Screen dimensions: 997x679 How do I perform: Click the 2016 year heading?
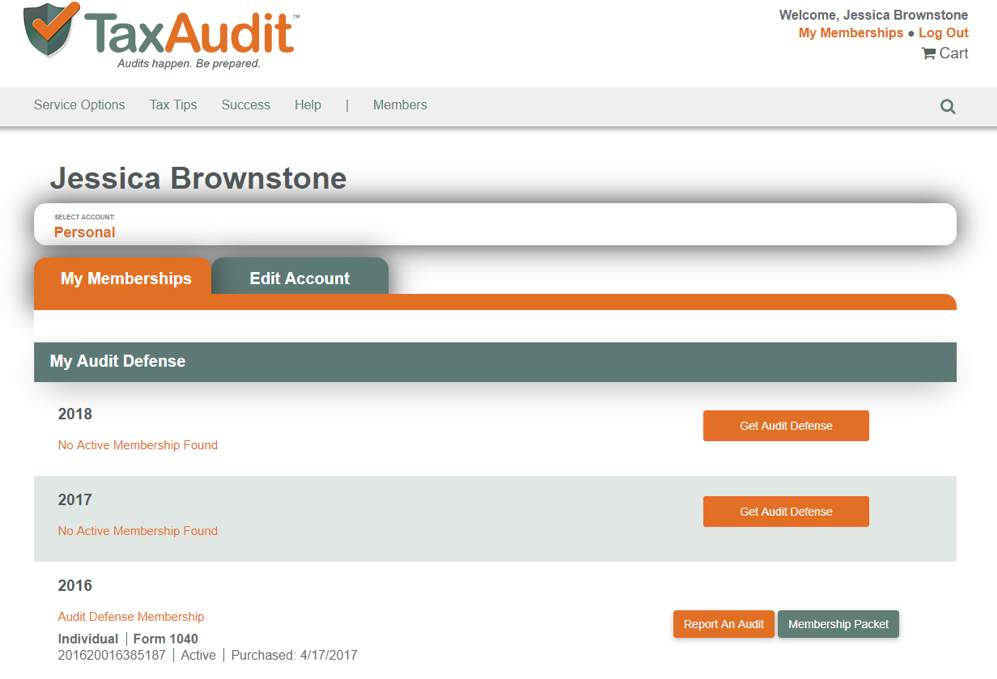point(75,586)
